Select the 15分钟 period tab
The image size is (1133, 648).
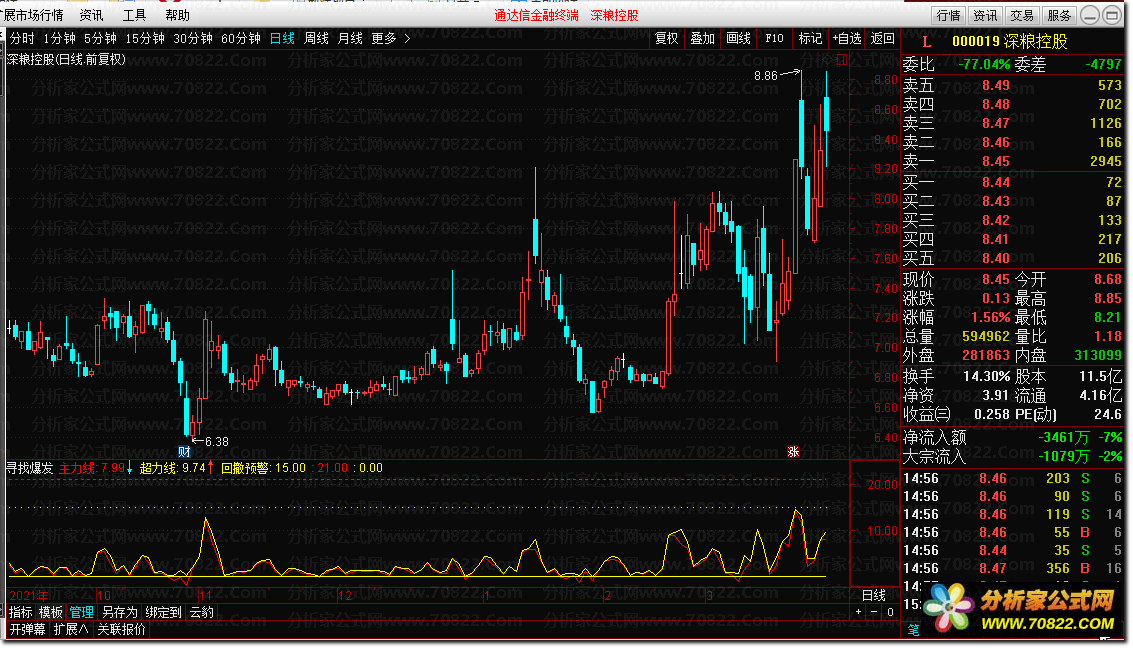[145, 38]
